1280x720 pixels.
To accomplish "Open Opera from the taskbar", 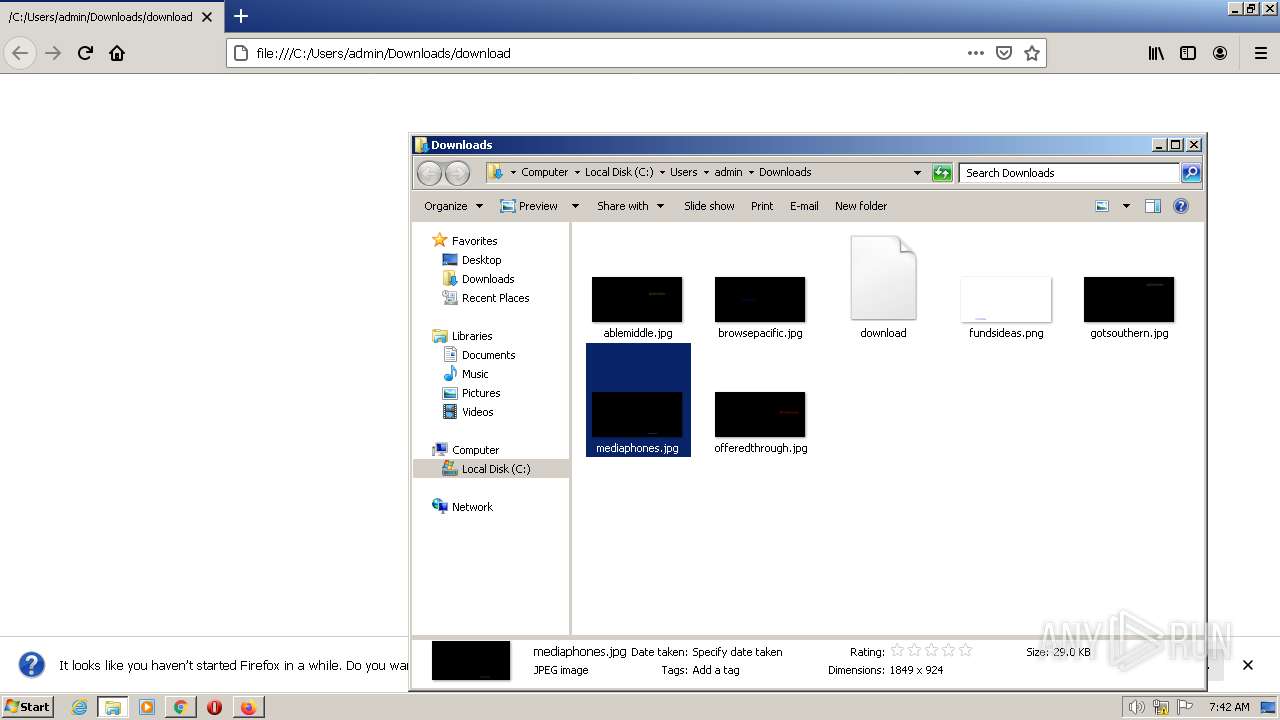I will [214, 707].
